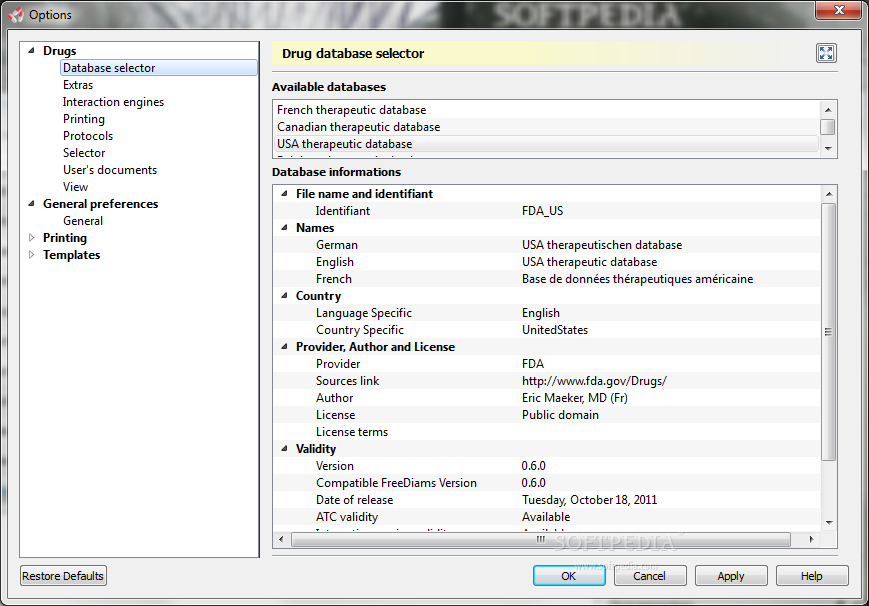This screenshot has height=606, width=869.
Task: Collapse the Country group
Action: pyautogui.click(x=284, y=296)
